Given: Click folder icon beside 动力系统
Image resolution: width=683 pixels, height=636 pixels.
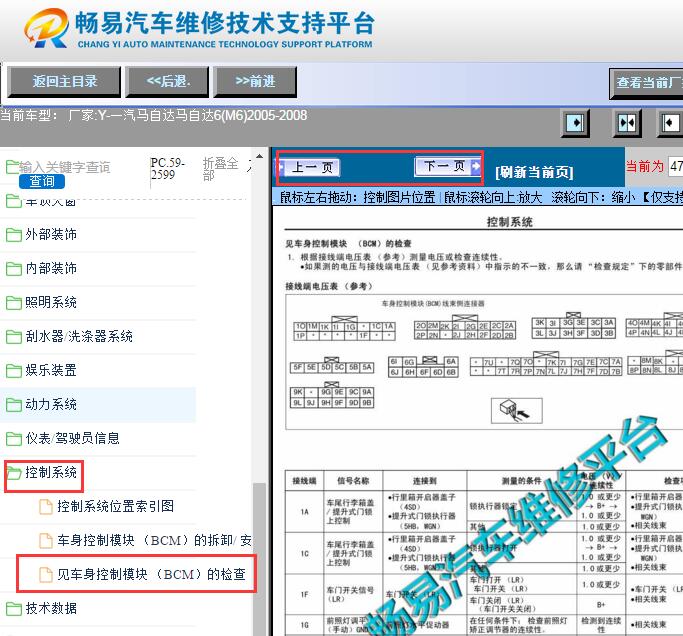Looking at the screenshot, I should click(x=14, y=405).
